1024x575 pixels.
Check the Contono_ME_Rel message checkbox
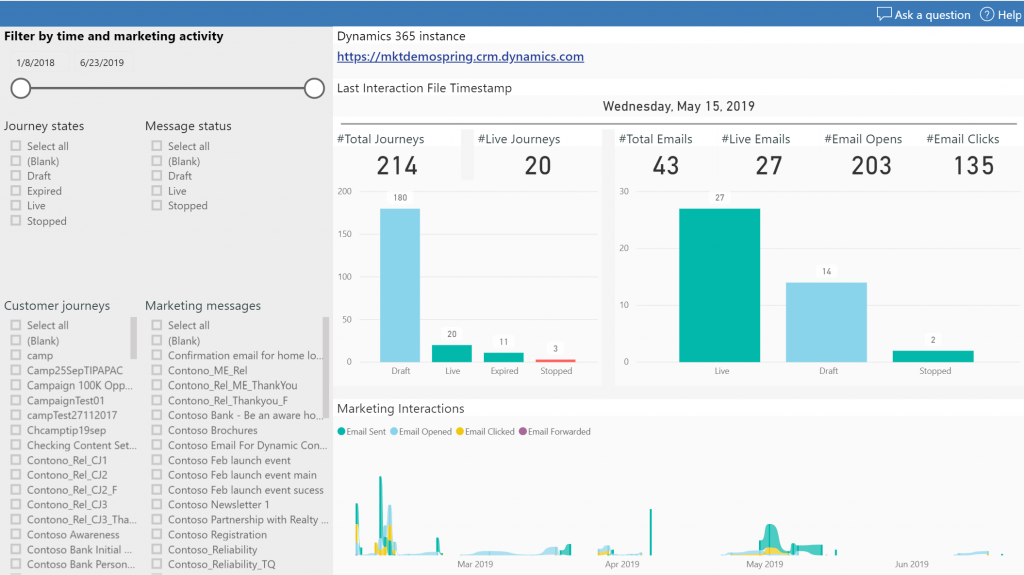(x=157, y=370)
